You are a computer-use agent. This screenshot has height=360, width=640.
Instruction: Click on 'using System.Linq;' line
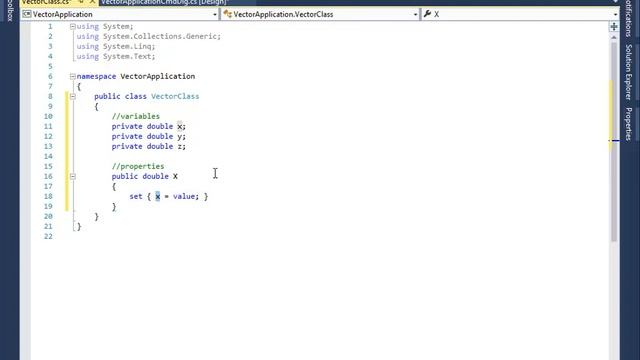[x=116, y=47]
